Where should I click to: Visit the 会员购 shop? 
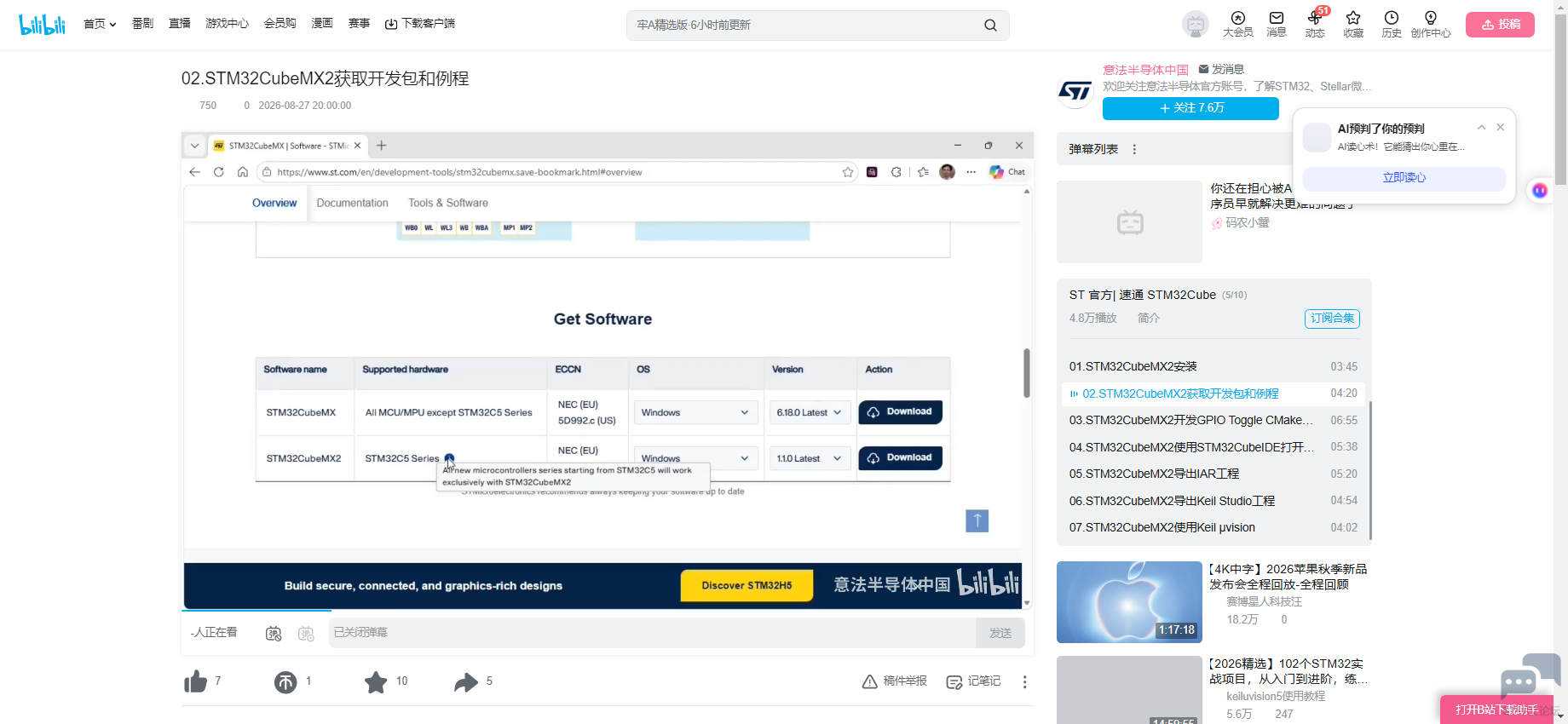(x=280, y=24)
